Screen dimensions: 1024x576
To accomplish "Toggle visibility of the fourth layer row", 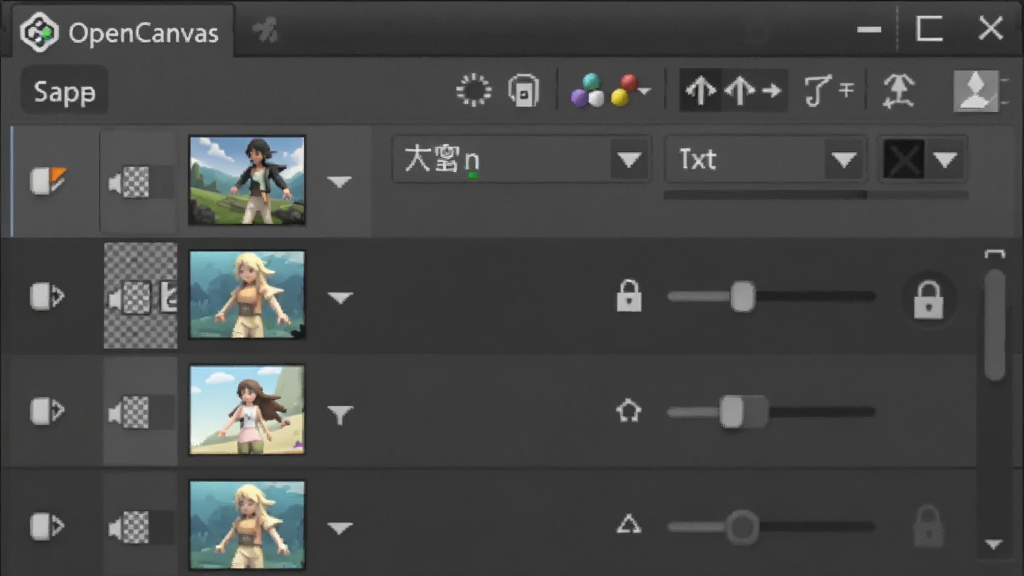I will 47,526.
